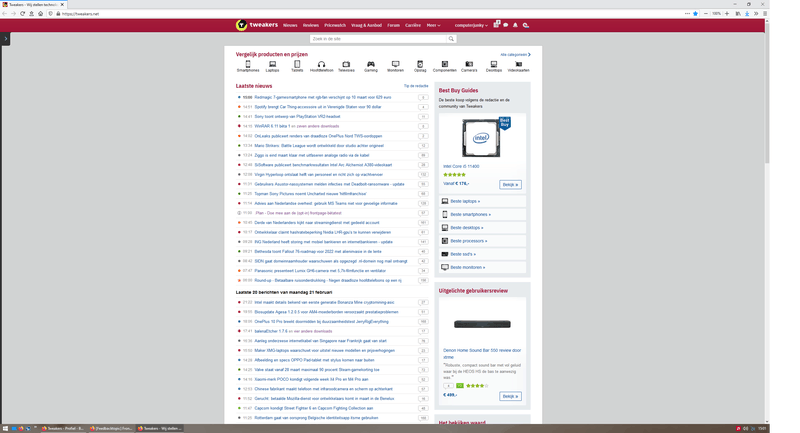Open the Firefox hamburger menu

tap(765, 14)
